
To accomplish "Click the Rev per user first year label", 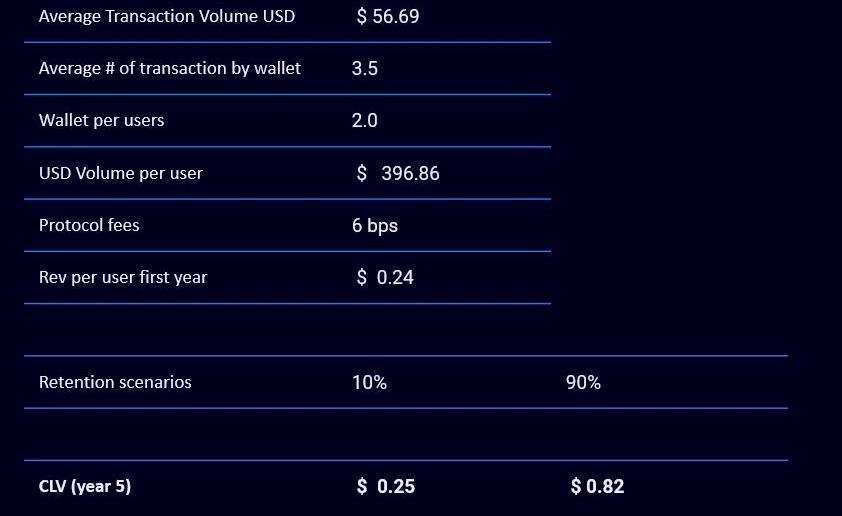I will [x=122, y=277].
